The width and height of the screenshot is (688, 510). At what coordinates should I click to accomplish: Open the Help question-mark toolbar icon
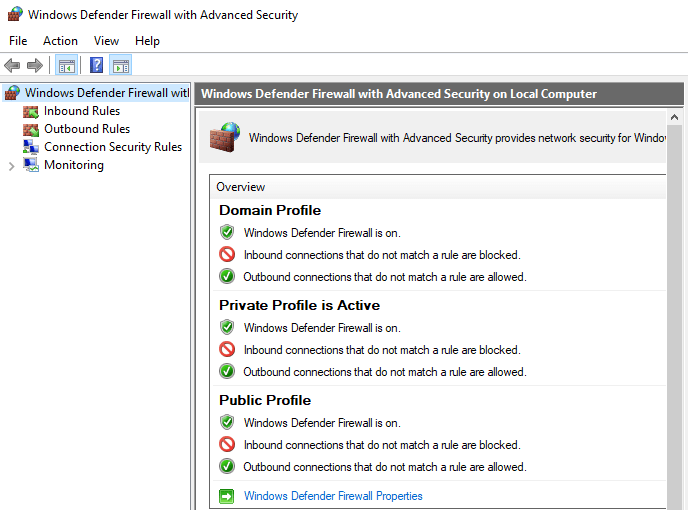(96, 66)
